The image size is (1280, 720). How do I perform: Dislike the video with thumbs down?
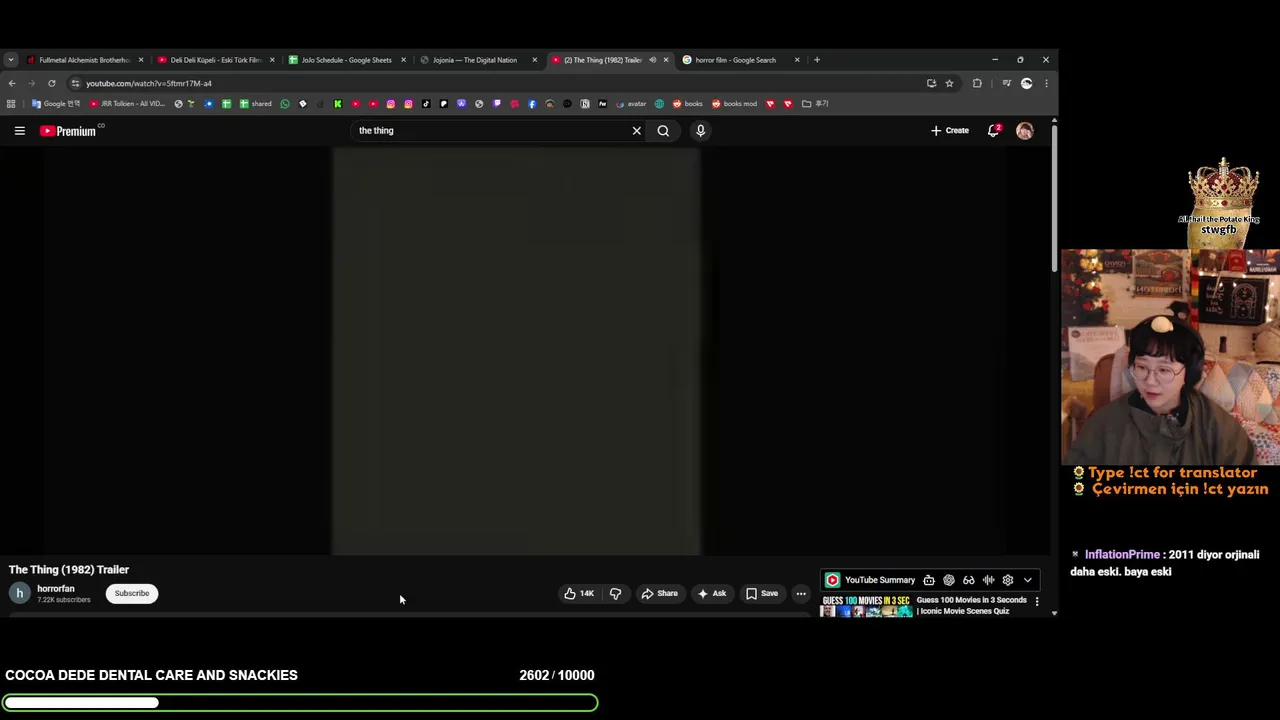click(x=615, y=594)
